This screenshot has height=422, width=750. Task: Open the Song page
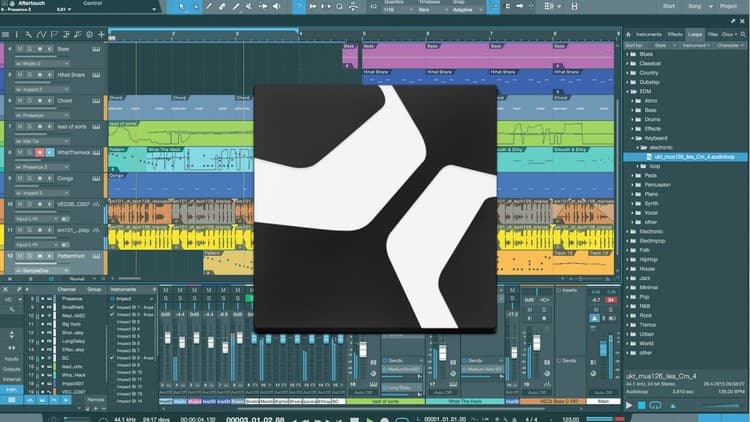click(695, 6)
